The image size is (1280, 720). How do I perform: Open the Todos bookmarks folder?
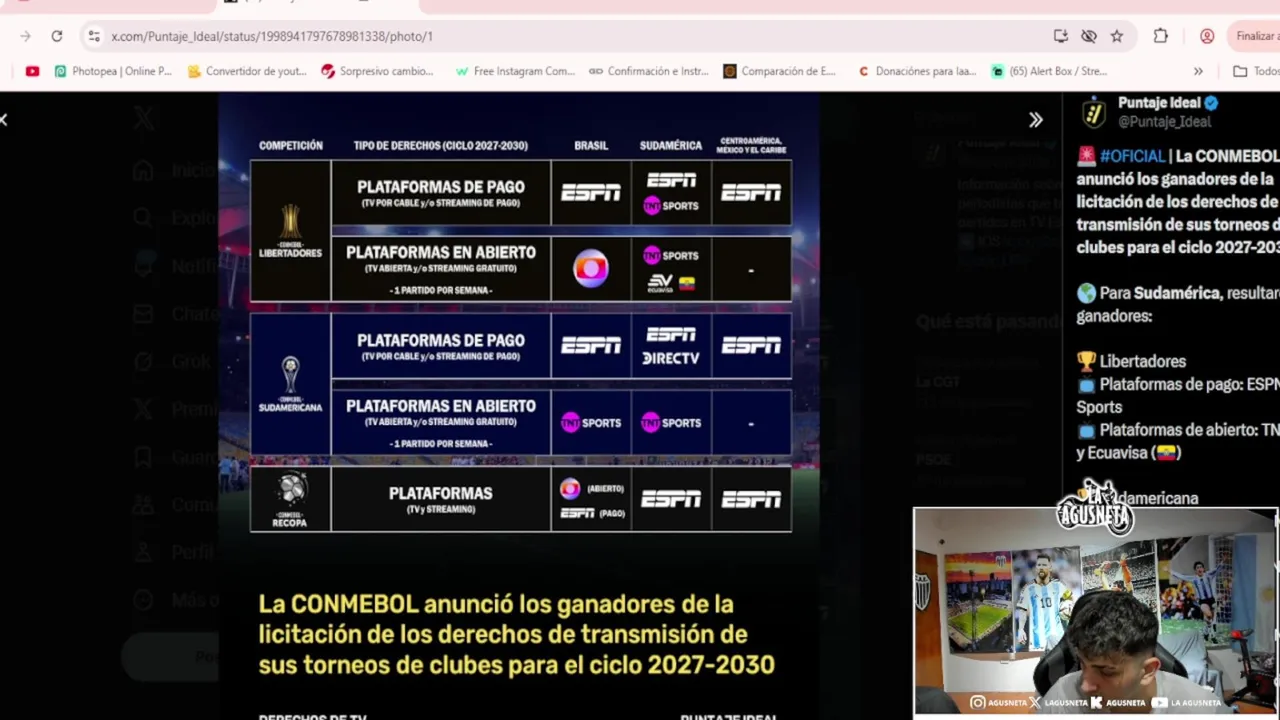tap(1256, 71)
